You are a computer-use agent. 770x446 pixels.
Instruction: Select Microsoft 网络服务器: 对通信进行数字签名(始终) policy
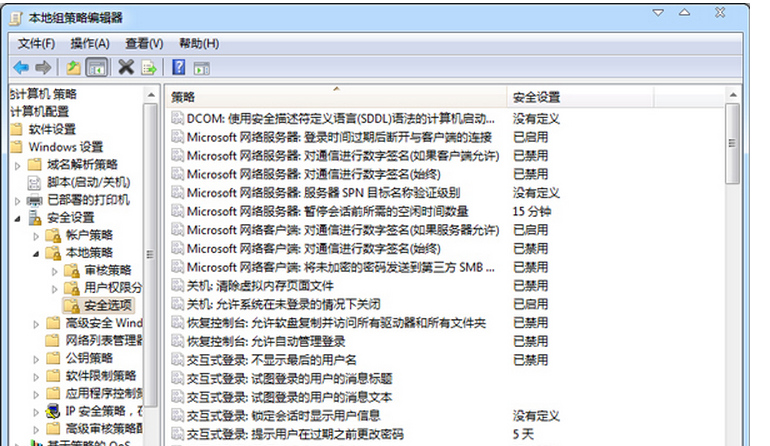(x=313, y=174)
